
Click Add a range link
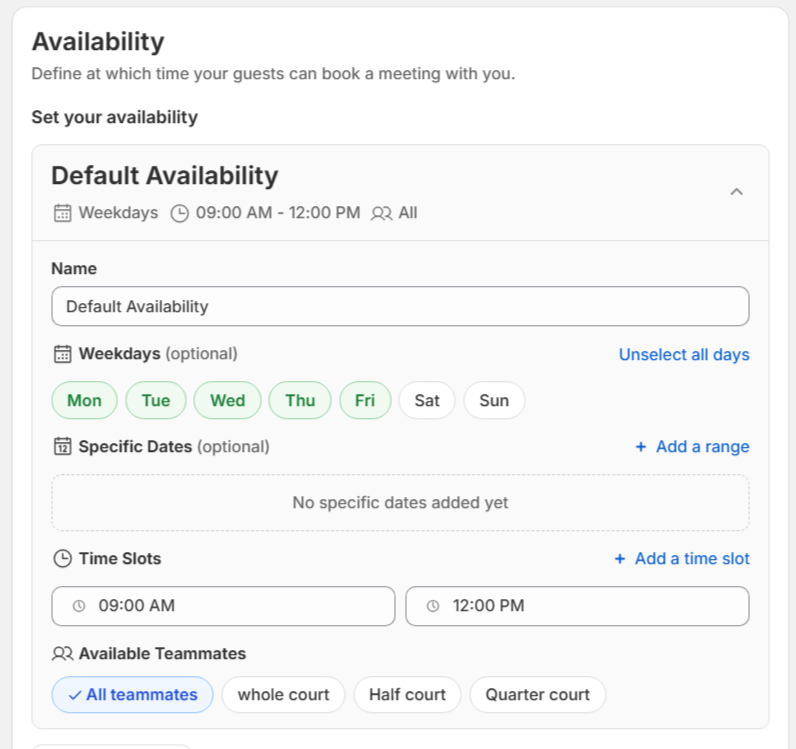point(691,447)
